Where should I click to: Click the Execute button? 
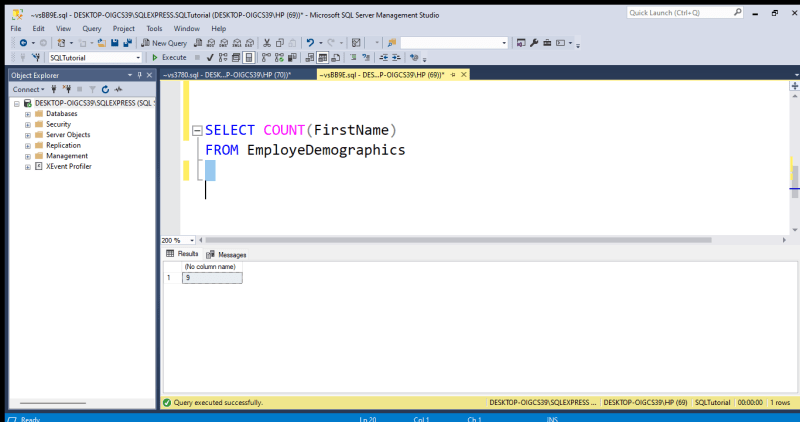pos(169,58)
